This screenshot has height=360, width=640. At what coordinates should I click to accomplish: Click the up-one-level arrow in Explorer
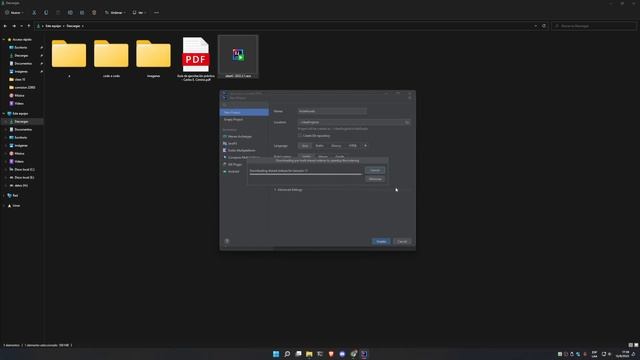(29, 26)
